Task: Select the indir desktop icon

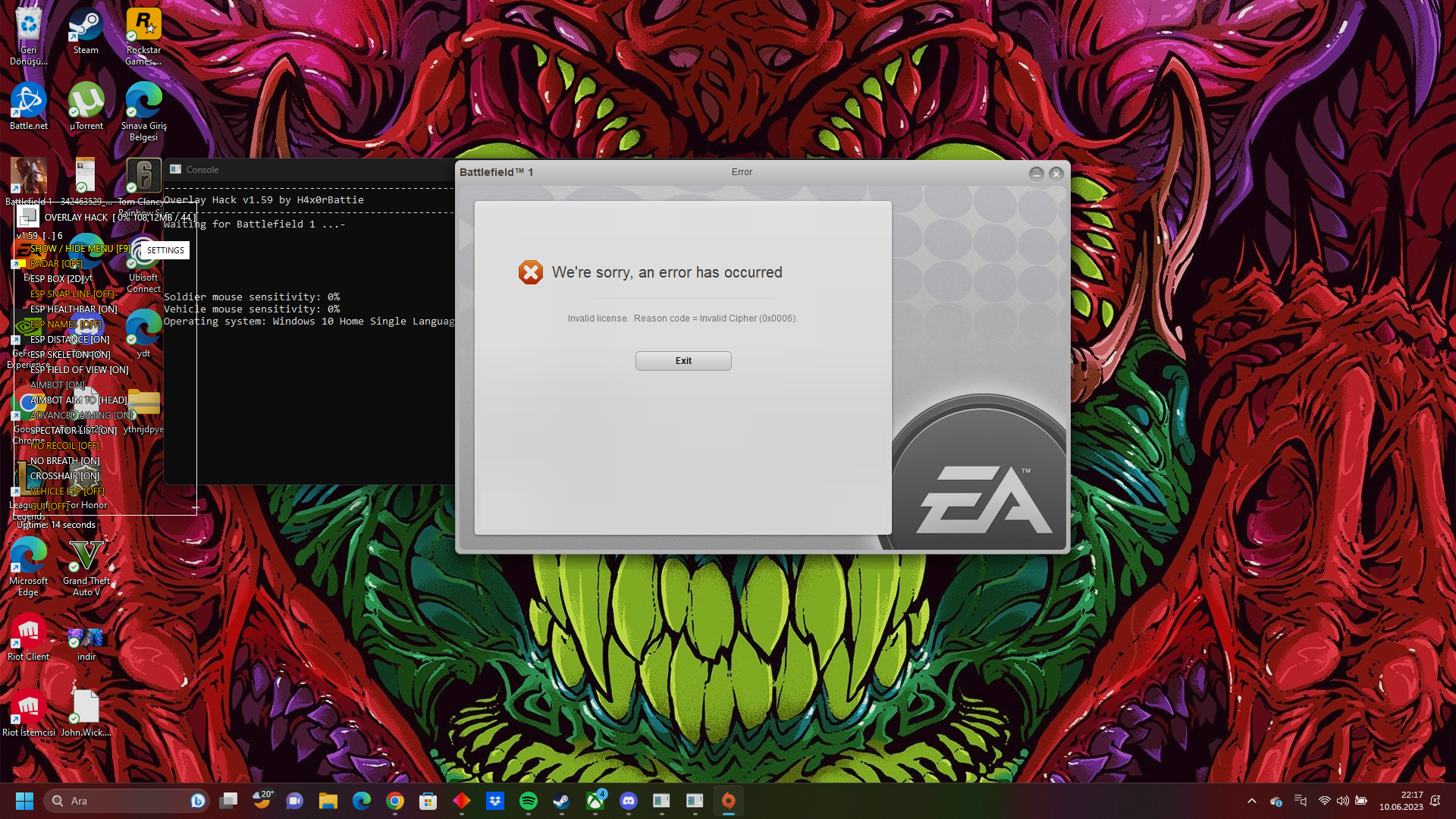Action: click(86, 643)
